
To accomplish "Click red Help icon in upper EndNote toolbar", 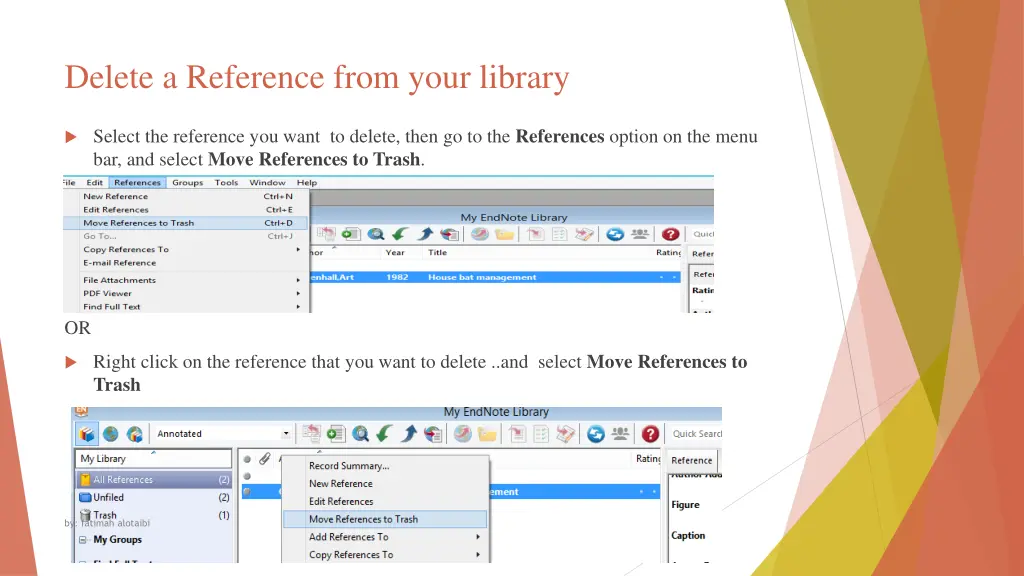I will click(x=670, y=234).
